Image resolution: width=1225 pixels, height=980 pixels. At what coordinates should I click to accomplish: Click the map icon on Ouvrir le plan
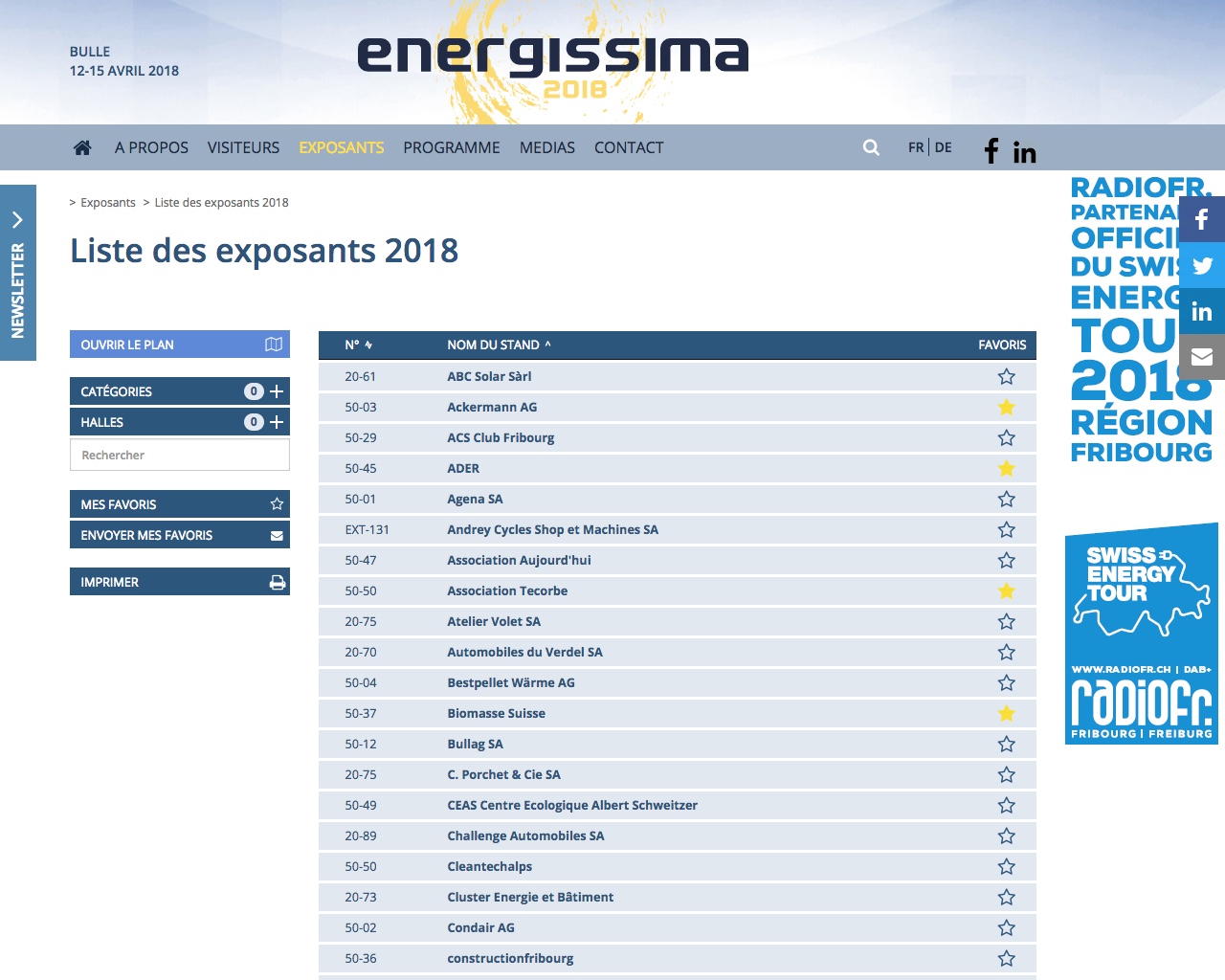pyautogui.click(x=274, y=345)
